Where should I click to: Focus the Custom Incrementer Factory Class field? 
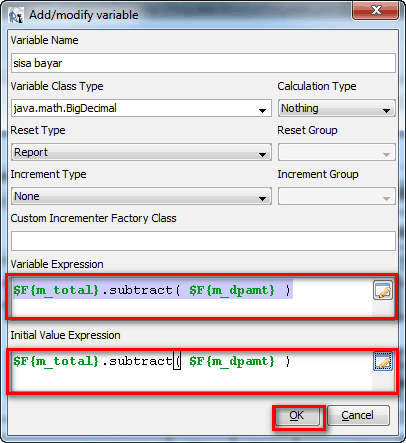[203, 241]
